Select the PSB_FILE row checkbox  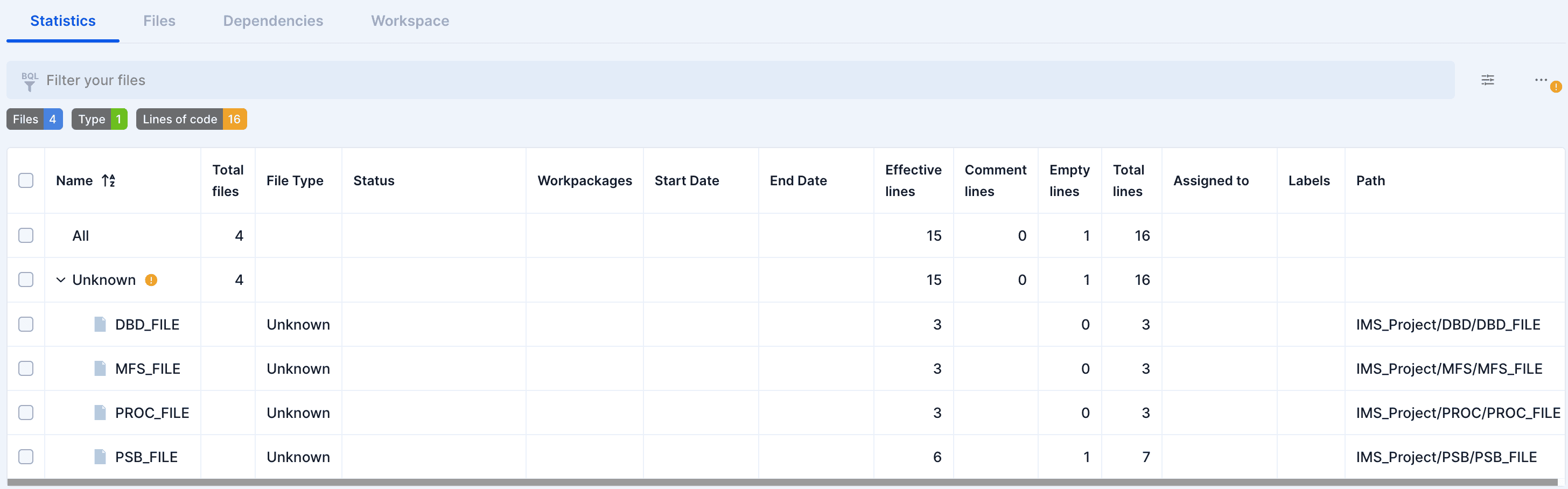pyautogui.click(x=25, y=457)
